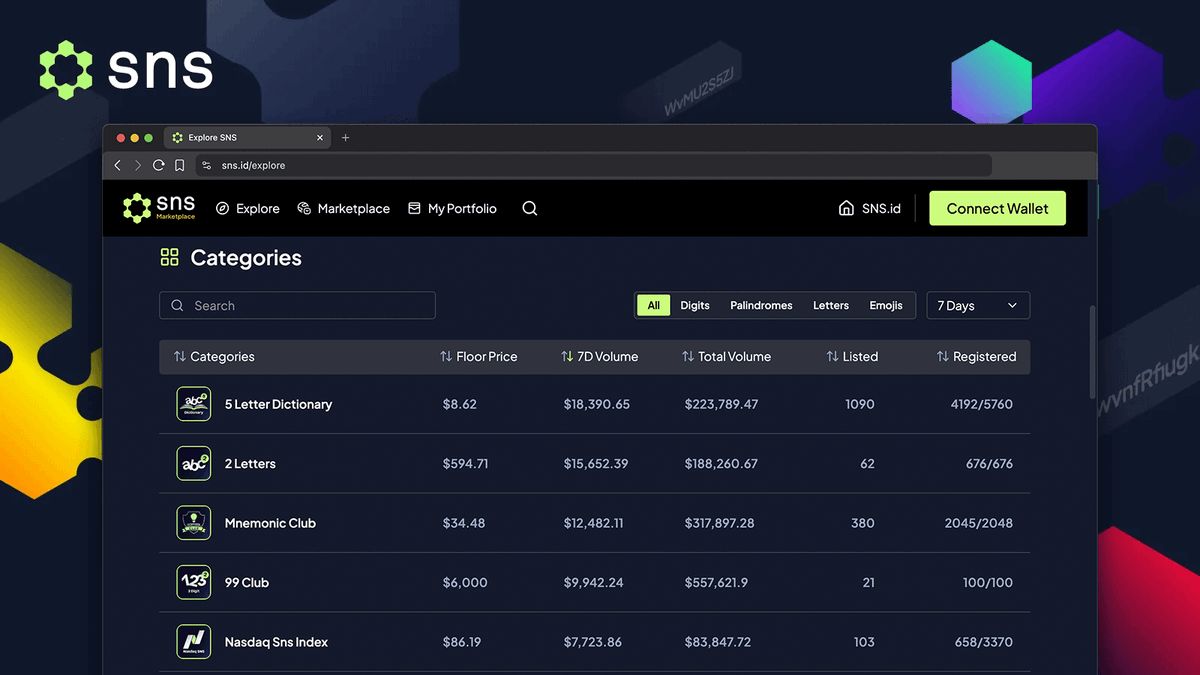Click the 5 Letter Dictionary category icon
This screenshot has width=1200, height=675.
point(194,404)
